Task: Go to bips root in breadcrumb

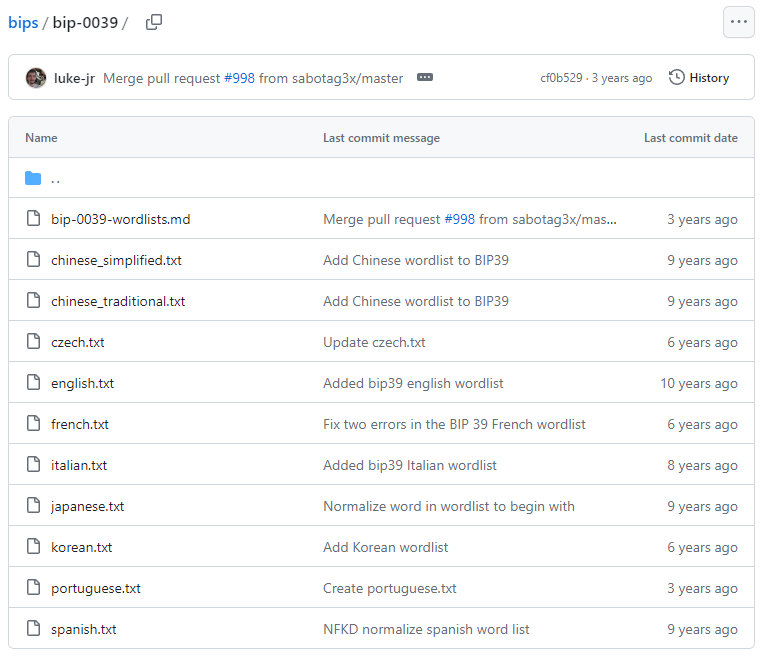Action: pyautogui.click(x=22, y=22)
